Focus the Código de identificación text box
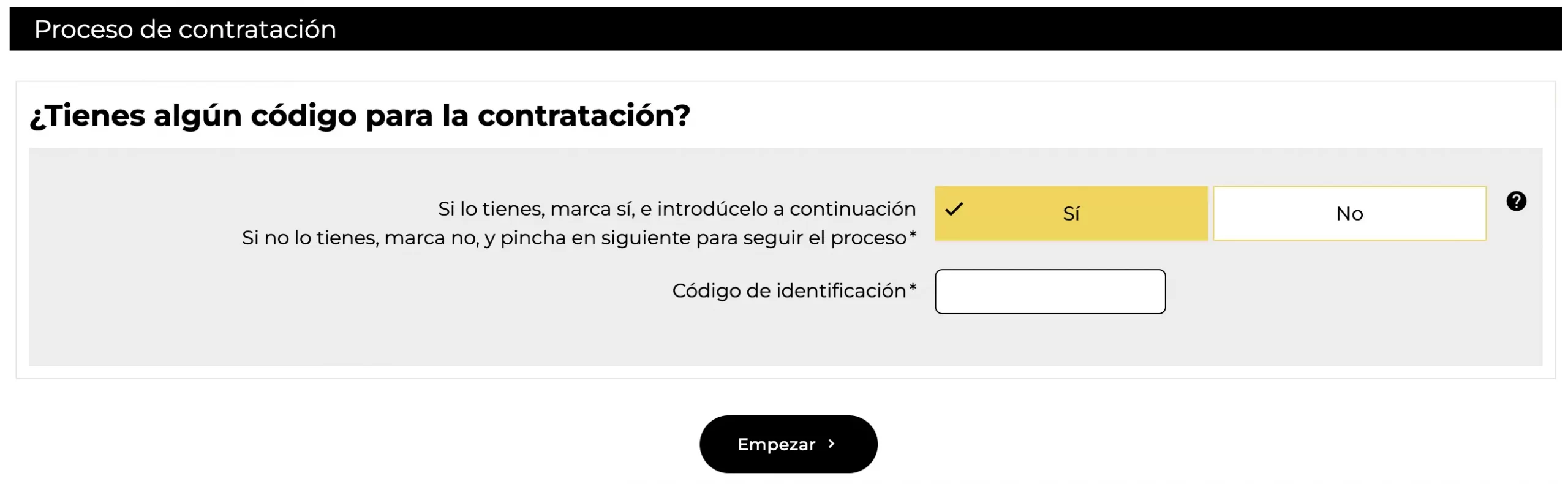 [x=1050, y=292]
